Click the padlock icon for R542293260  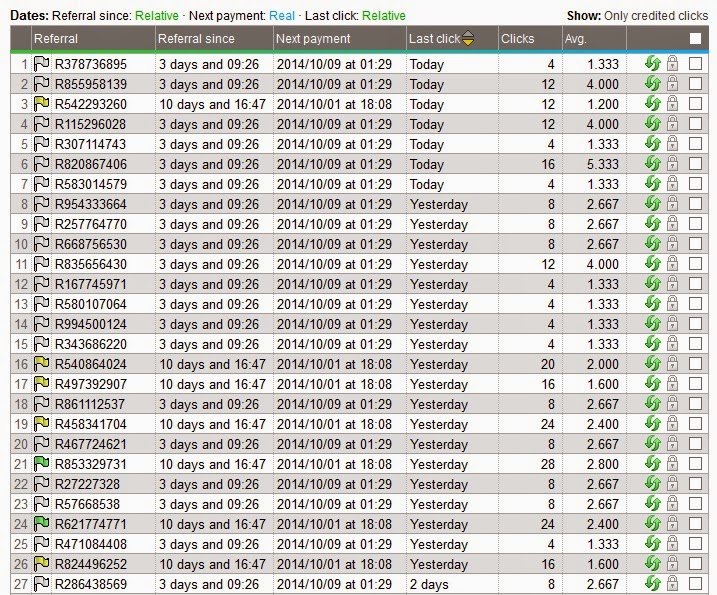[x=672, y=104]
